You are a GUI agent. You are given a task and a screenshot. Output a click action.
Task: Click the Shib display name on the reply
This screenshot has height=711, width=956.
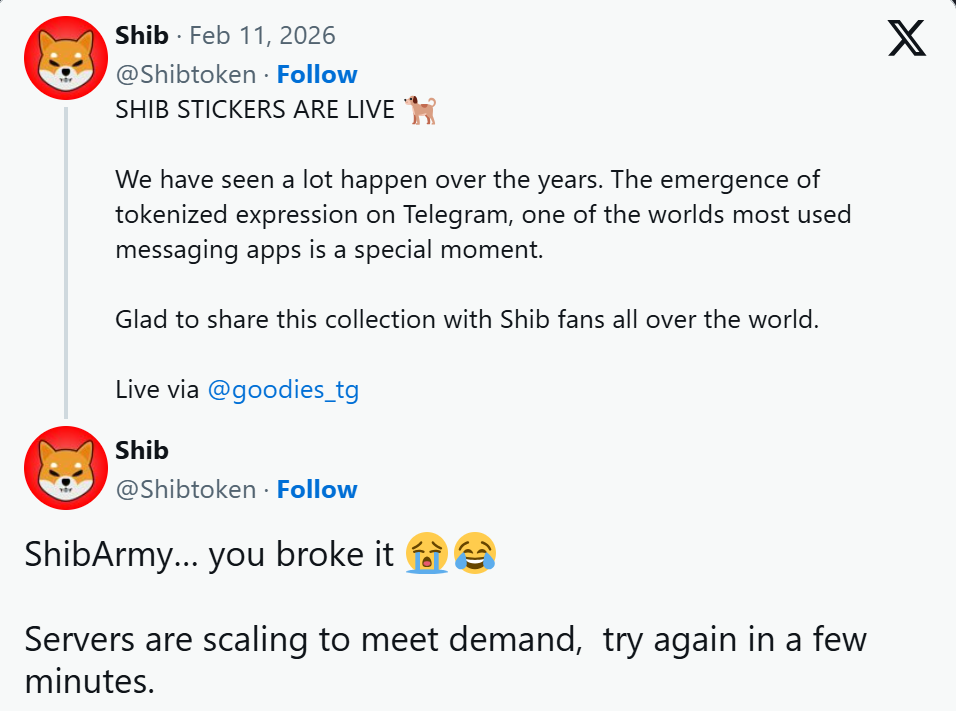click(142, 451)
